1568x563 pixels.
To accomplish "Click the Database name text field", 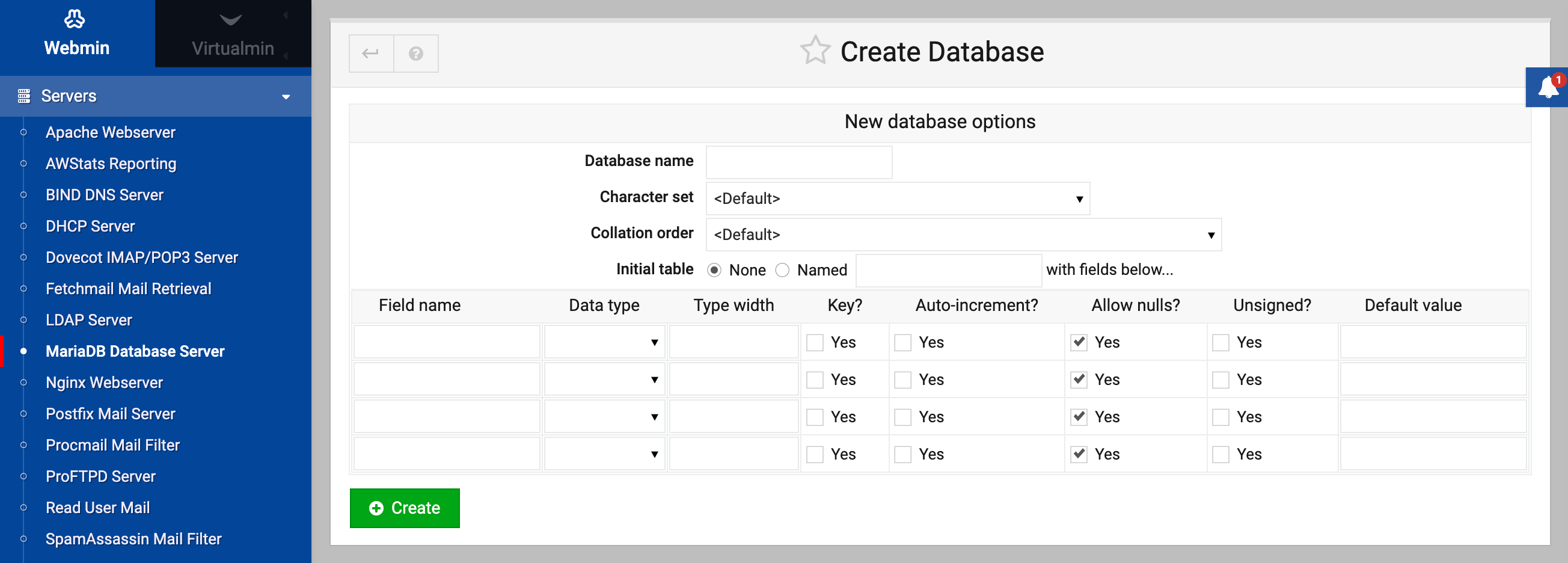I will [798, 162].
